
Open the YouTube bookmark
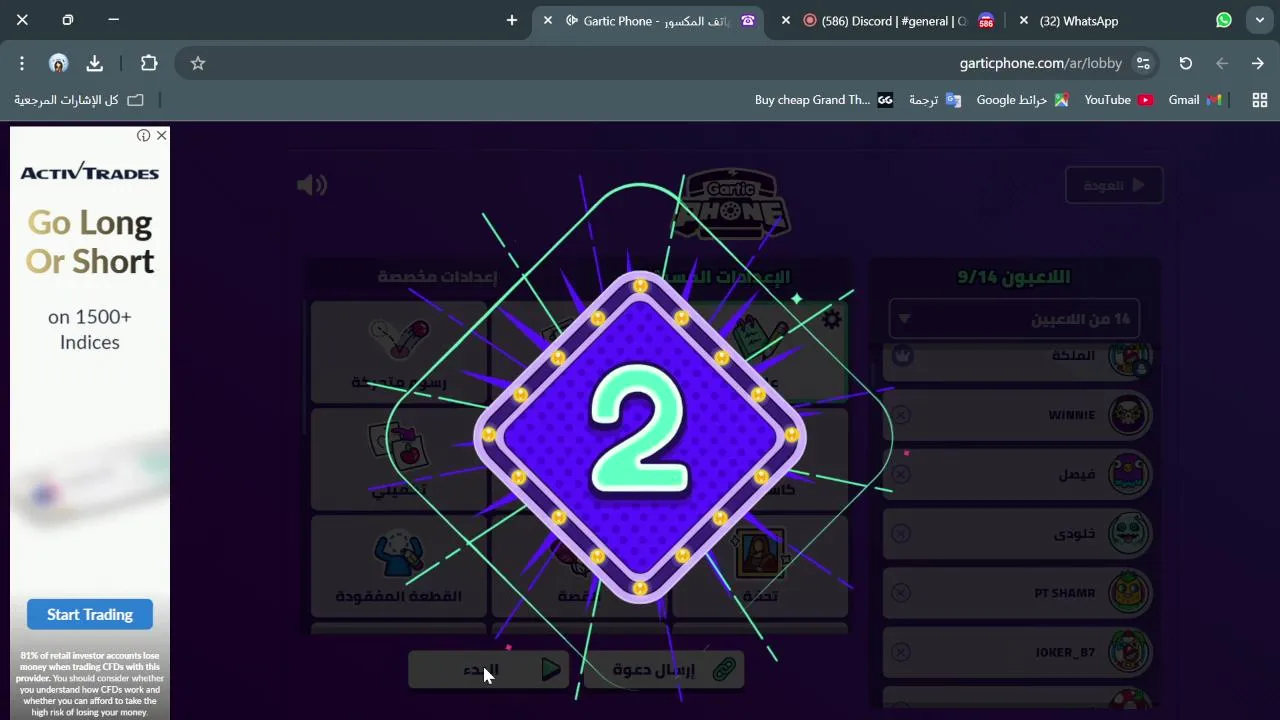point(1118,100)
